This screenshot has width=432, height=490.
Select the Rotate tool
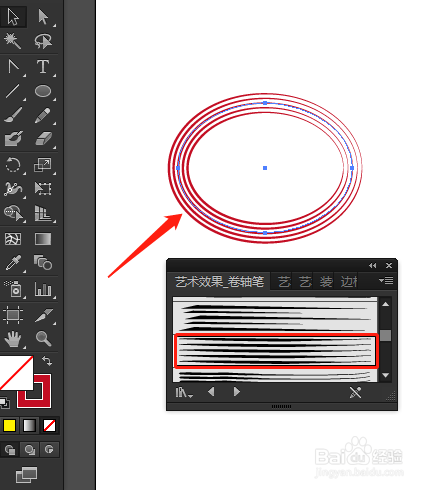[13, 165]
